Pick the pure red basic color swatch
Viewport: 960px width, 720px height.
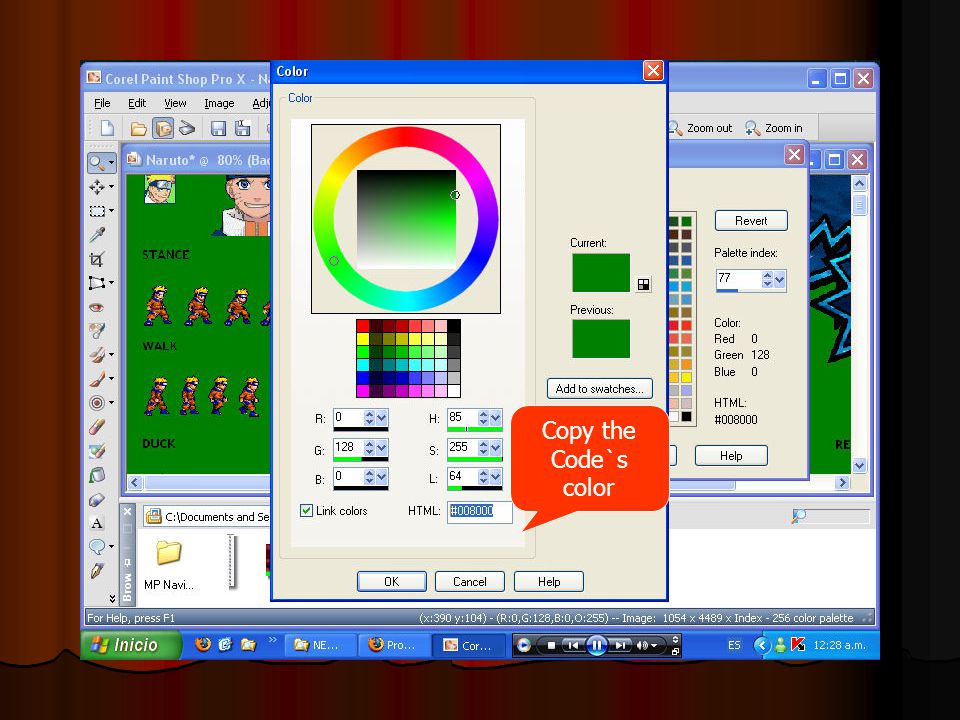pyautogui.click(x=363, y=326)
